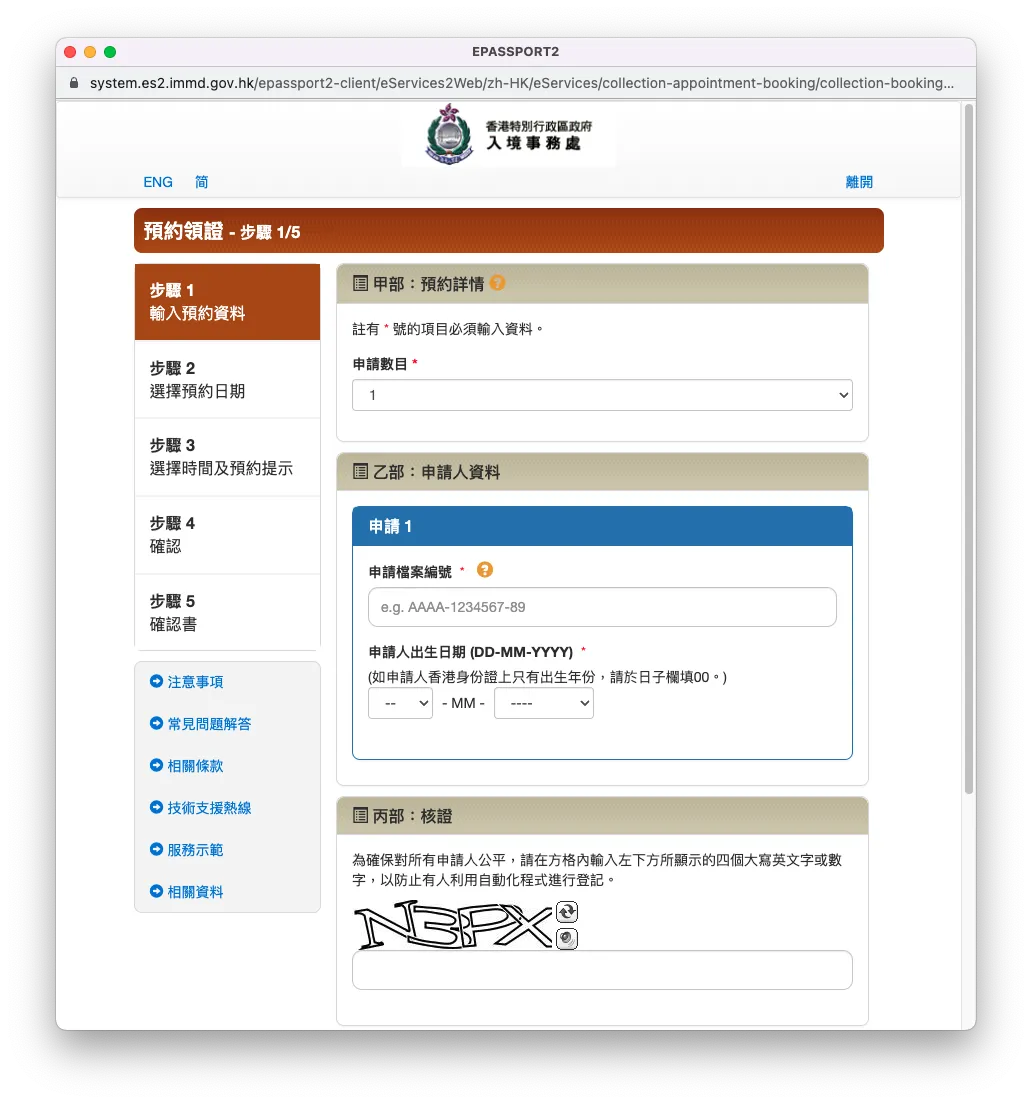Click the 預約領證 - 步驟 1/5 title bar

pyautogui.click(x=509, y=231)
